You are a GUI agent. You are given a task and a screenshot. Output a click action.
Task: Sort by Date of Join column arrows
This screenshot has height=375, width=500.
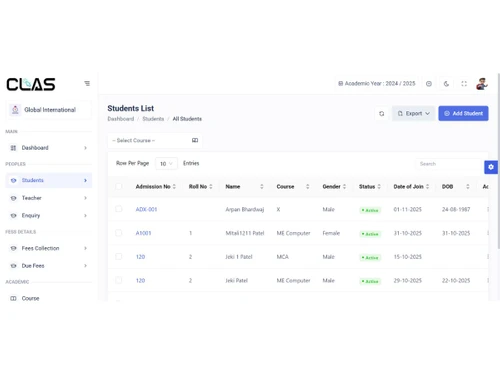click(427, 187)
